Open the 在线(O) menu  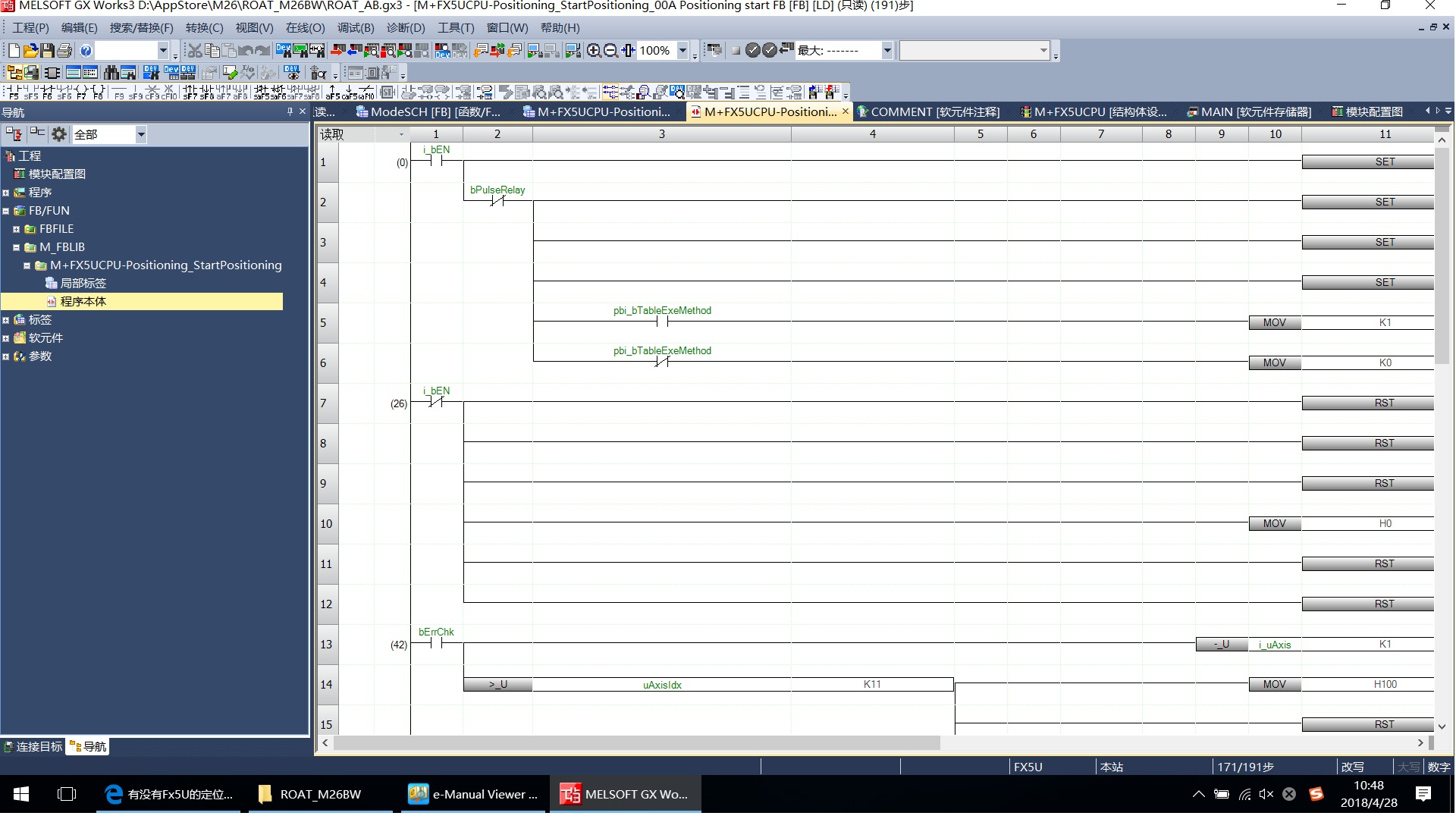[305, 28]
